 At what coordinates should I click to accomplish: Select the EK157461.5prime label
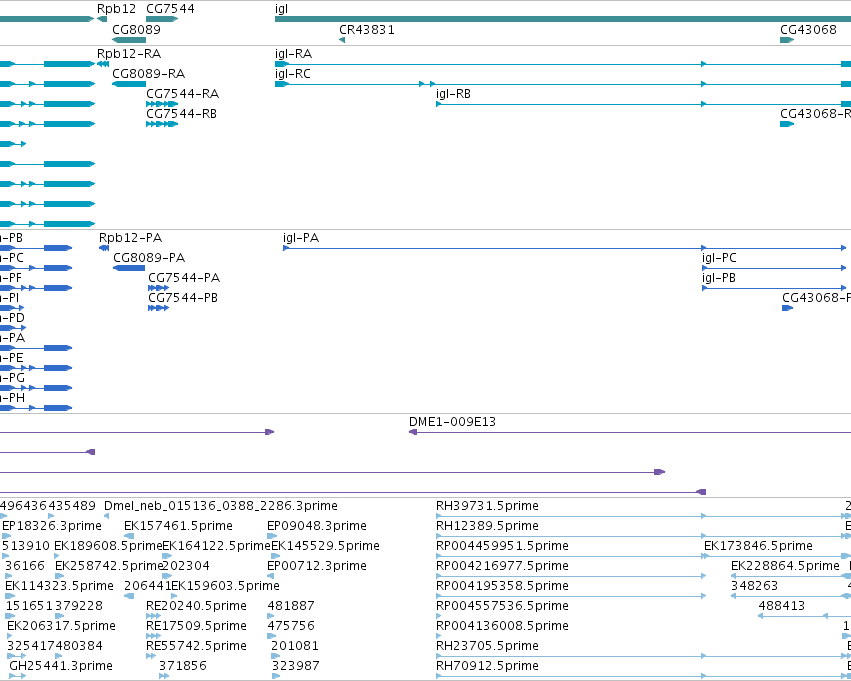click(178, 526)
